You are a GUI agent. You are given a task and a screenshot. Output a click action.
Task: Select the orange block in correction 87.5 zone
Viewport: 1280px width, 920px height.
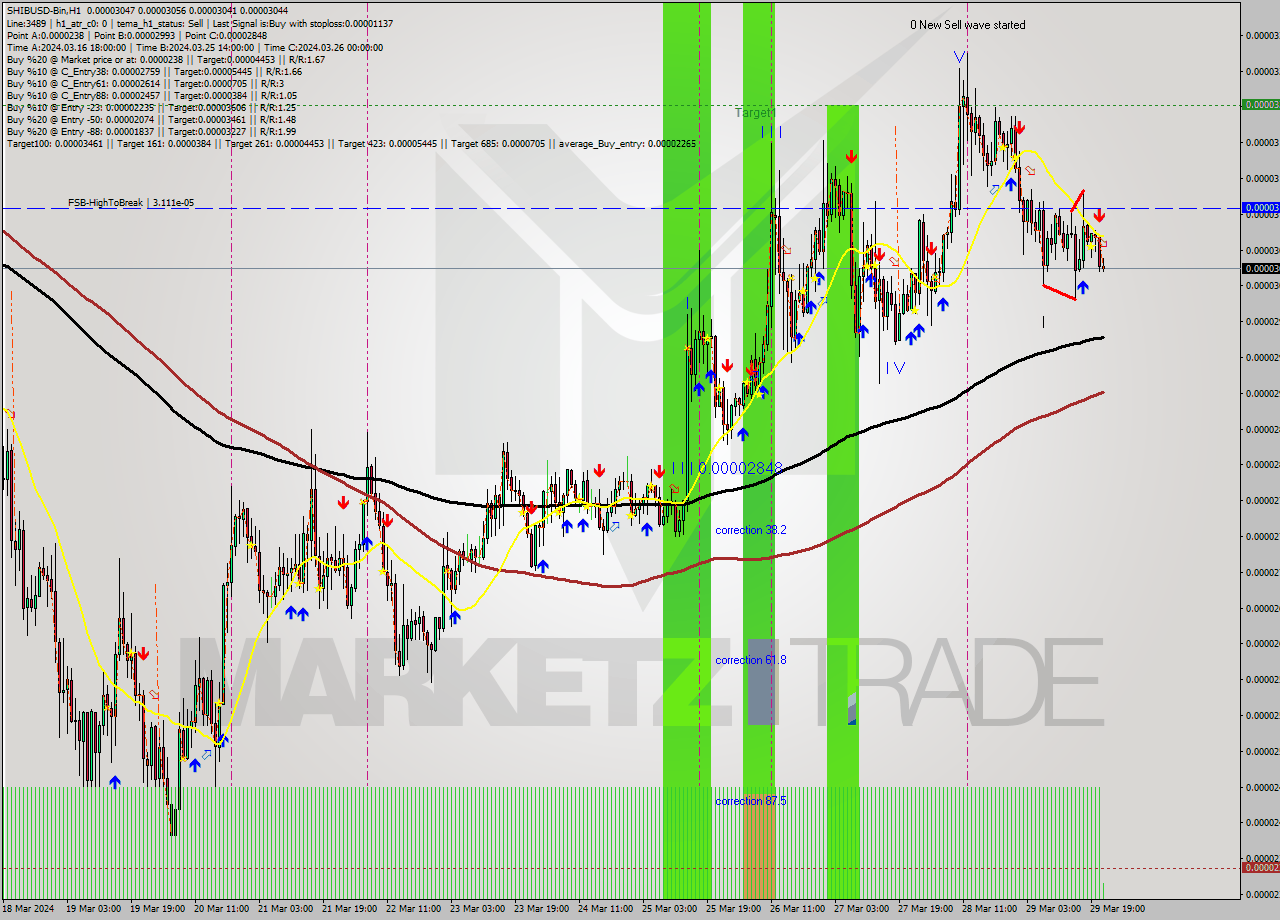[x=759, y=846]
